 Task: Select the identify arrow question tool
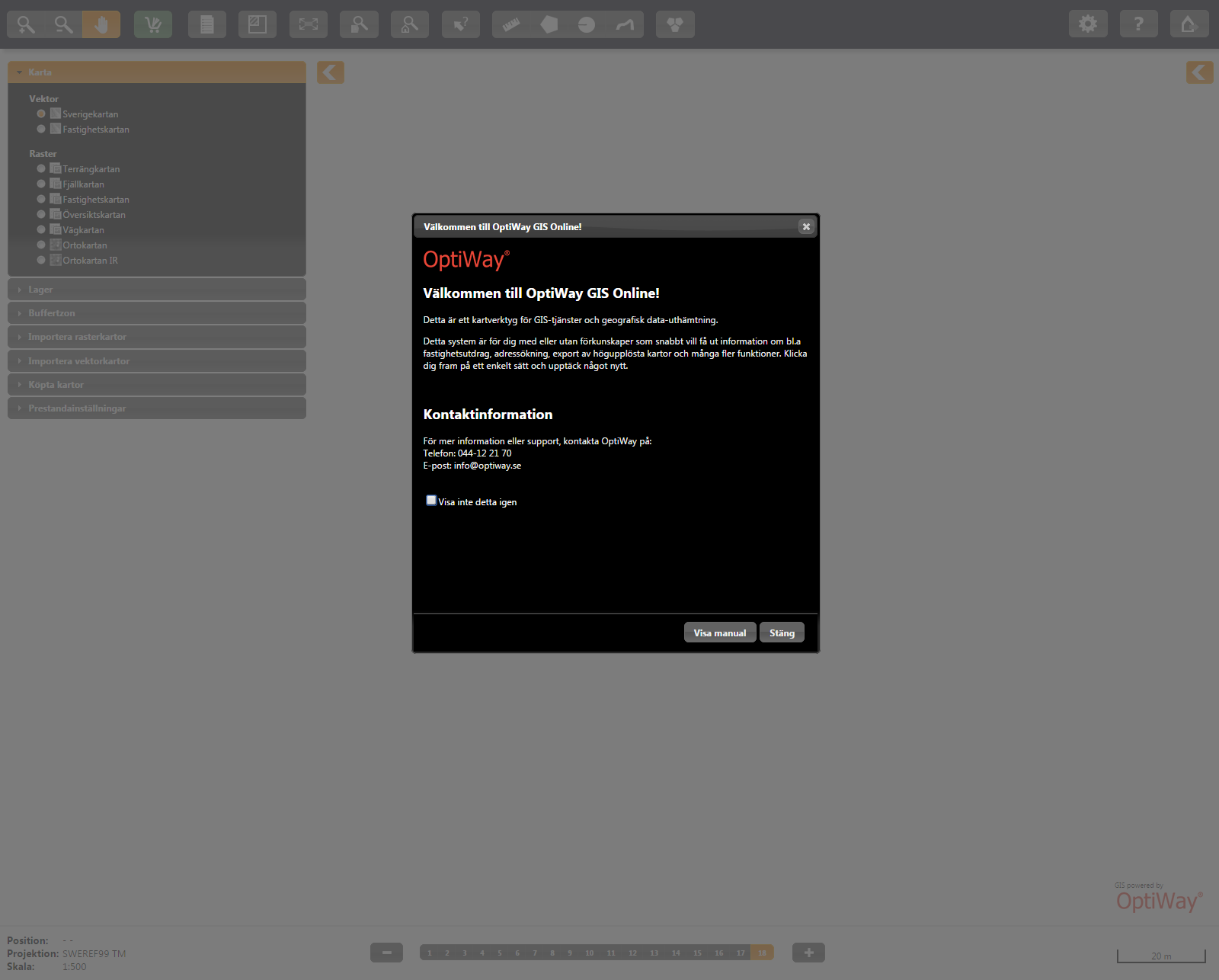[461, 24]
